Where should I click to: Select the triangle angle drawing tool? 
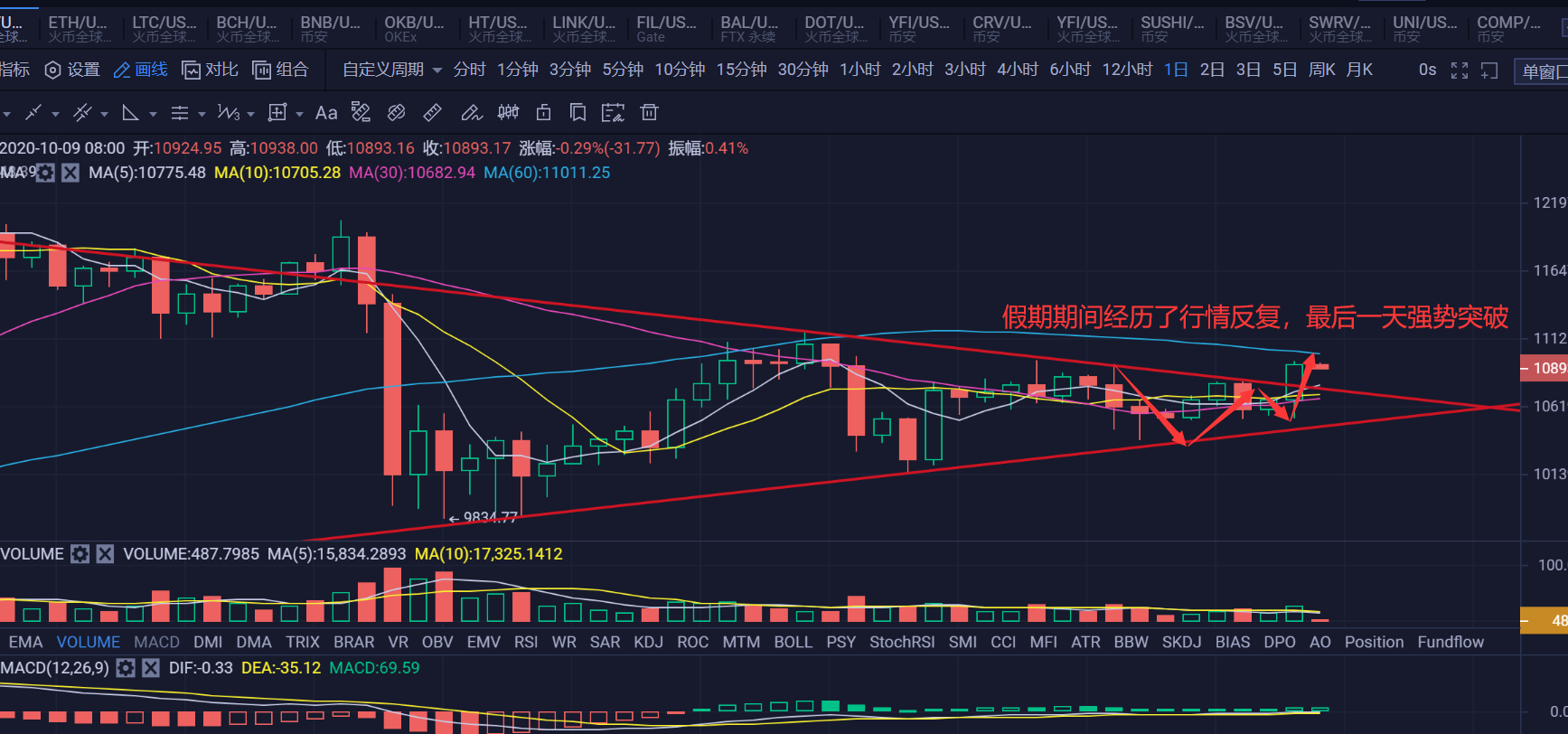point(131,113)
